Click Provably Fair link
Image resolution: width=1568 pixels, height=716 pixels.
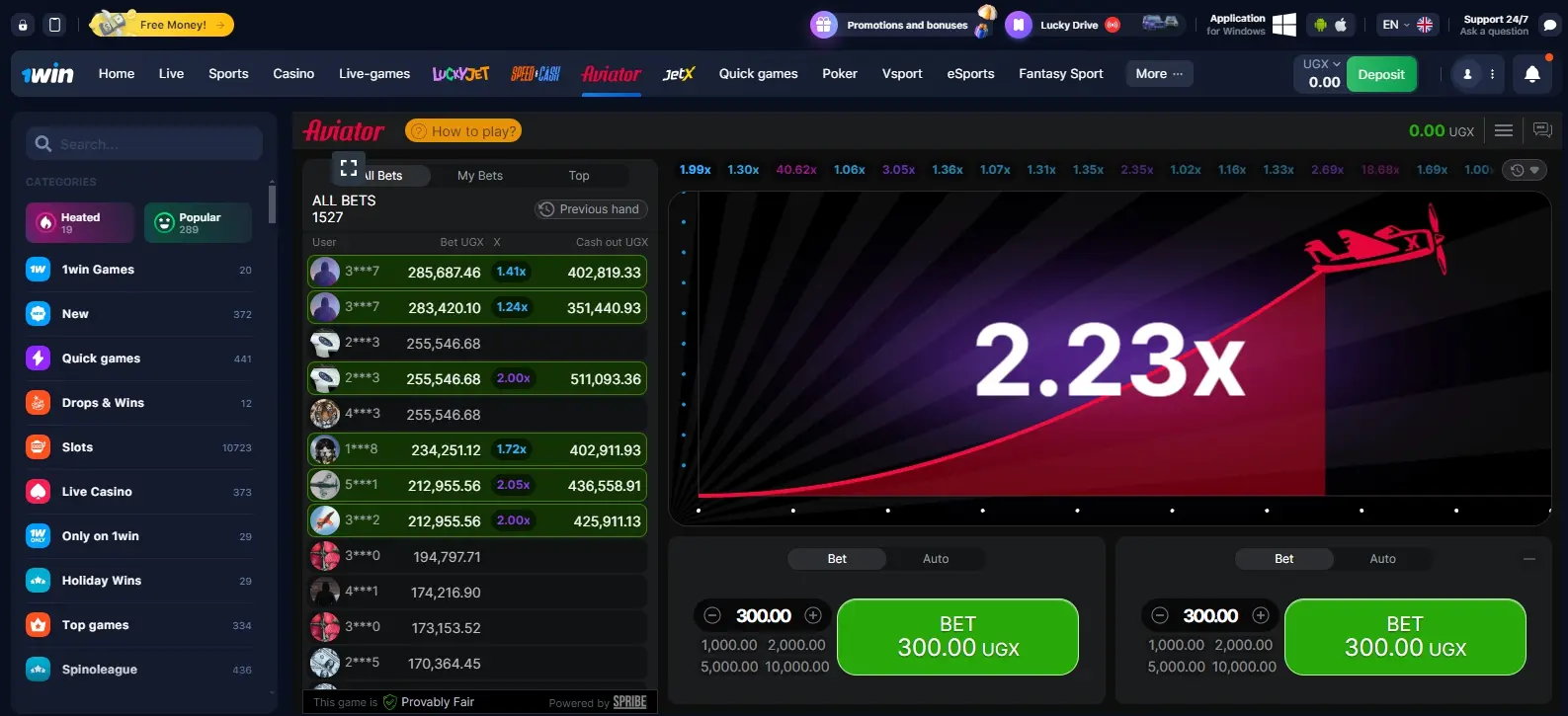coord(429,702)
